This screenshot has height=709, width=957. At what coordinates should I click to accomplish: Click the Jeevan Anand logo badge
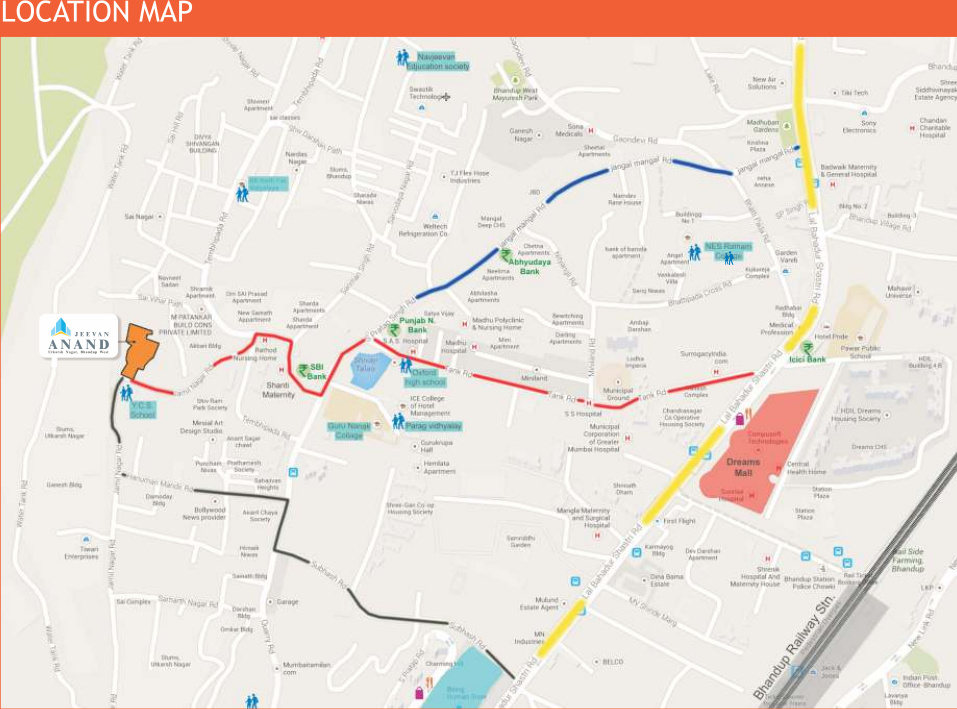point(79,336)
